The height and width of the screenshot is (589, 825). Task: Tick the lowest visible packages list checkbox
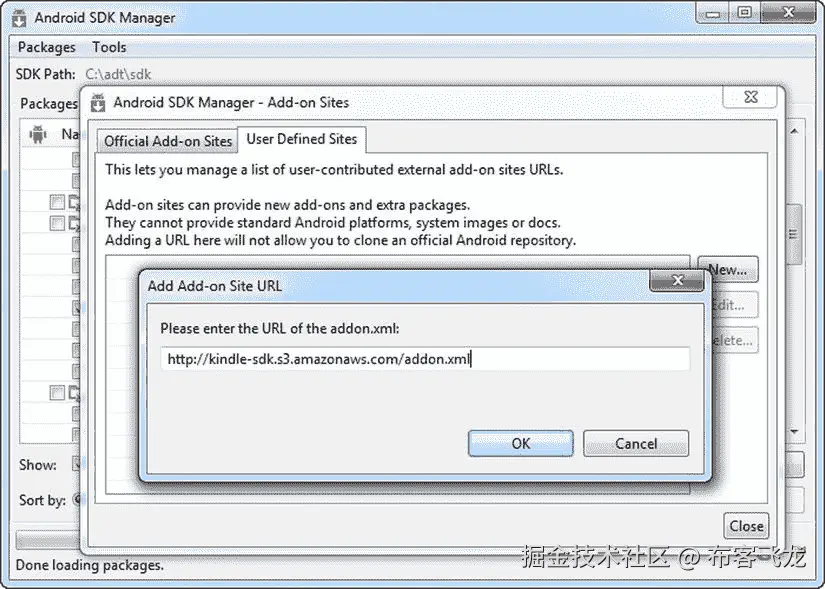pos(58,393)
